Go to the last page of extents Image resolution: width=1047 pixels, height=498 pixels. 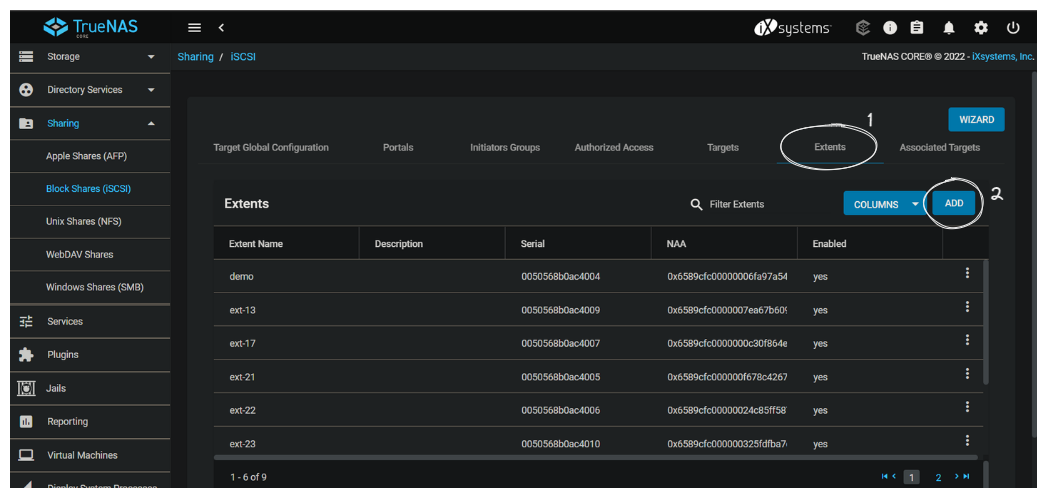966,477
